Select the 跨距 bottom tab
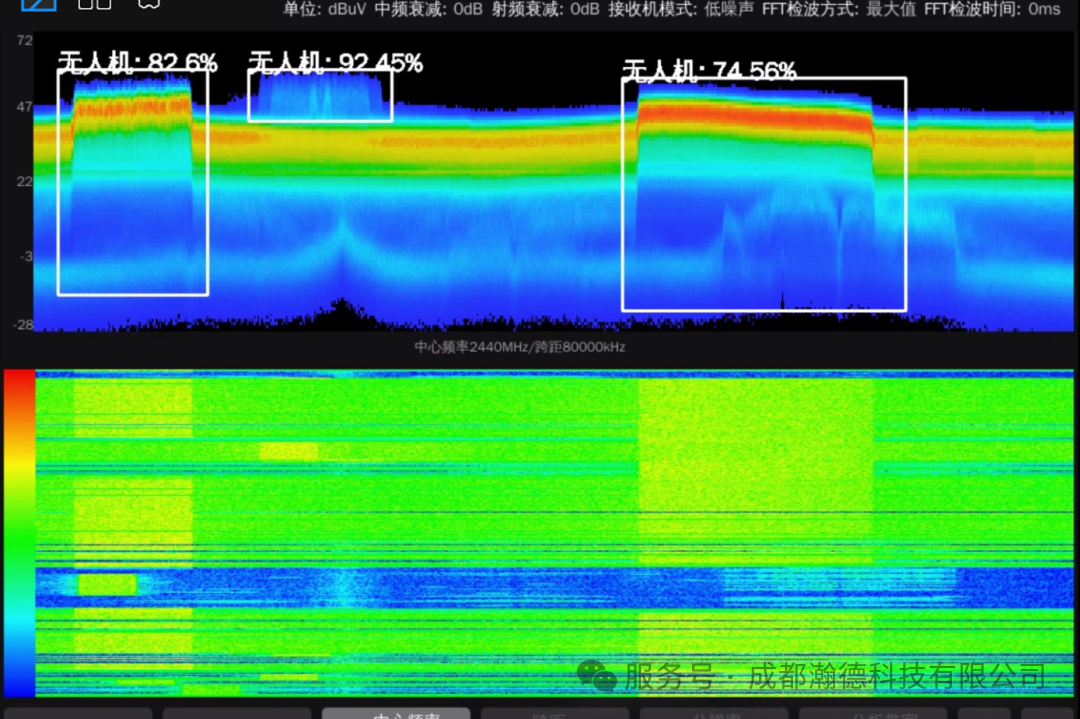This screenshot has width=1080, height=719. click(554, 713)
